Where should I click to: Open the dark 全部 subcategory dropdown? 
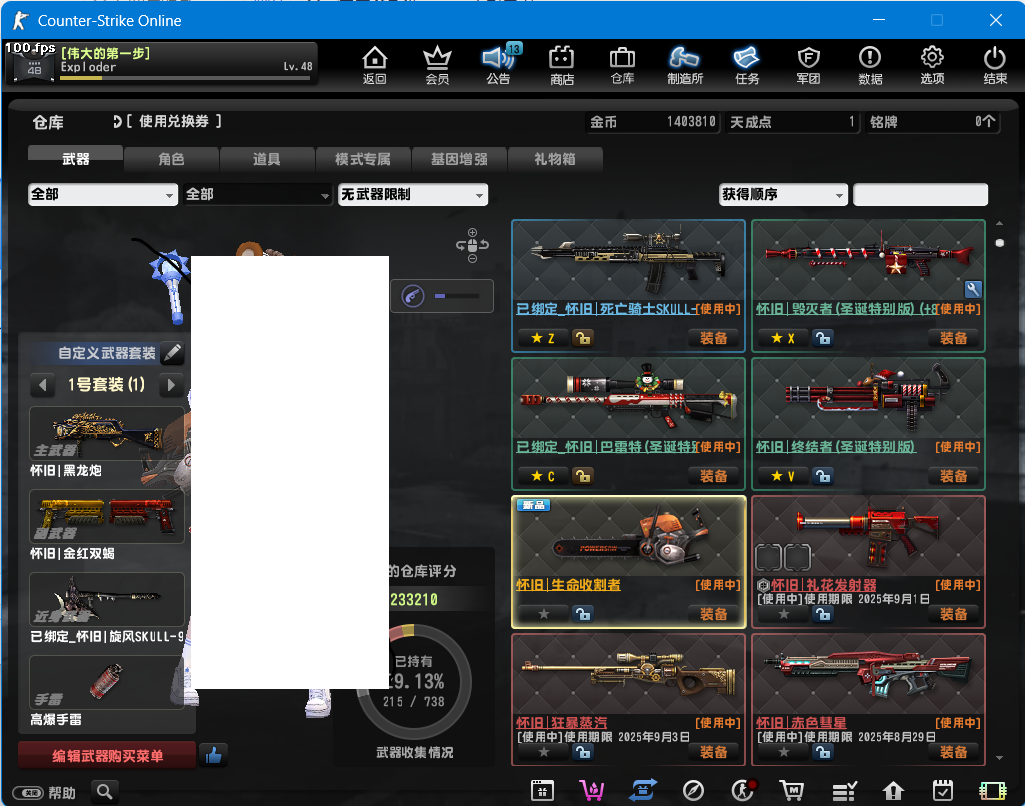(x=258, y=195)
